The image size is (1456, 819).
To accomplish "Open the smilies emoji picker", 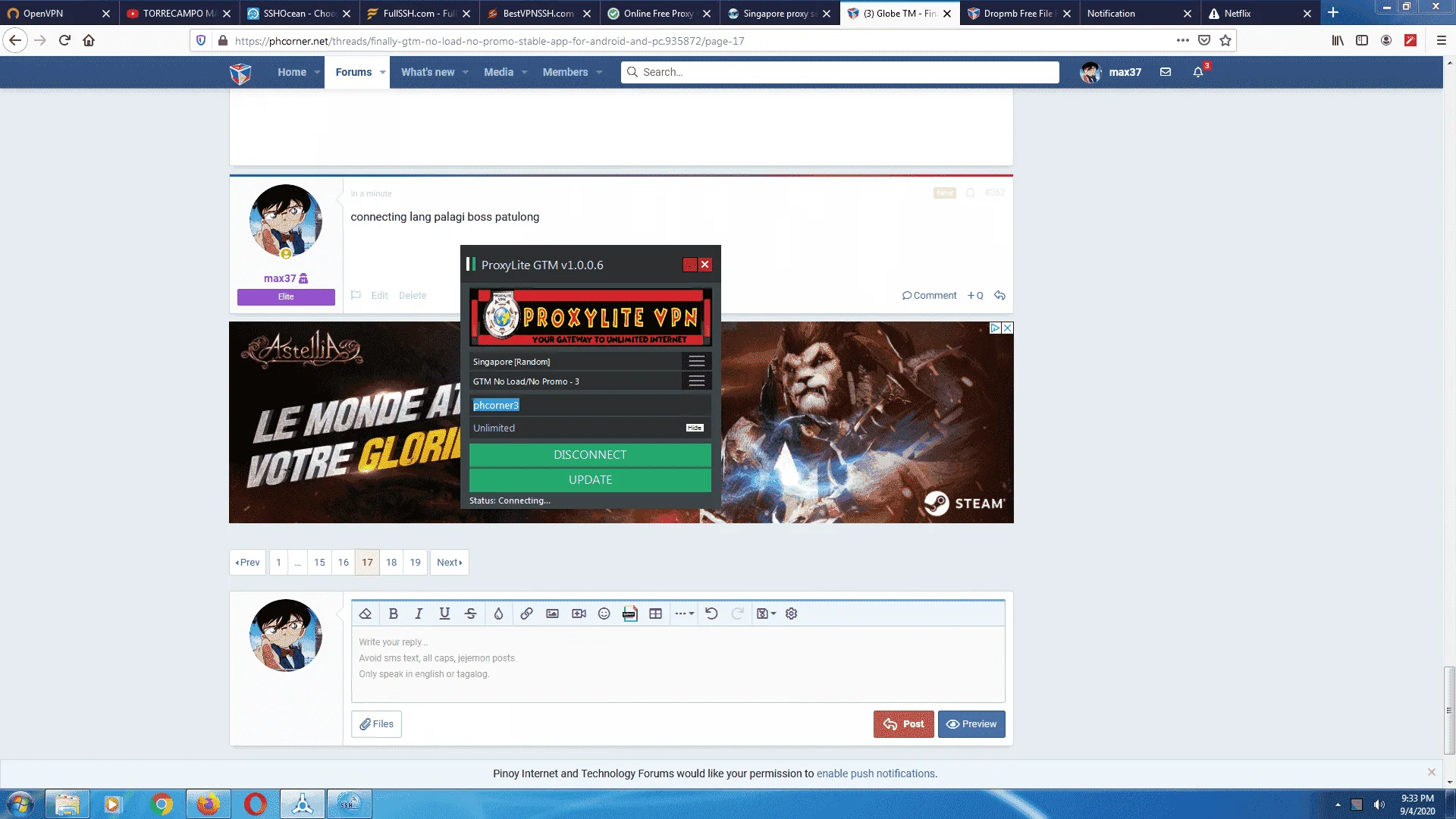I will point(604,613).
